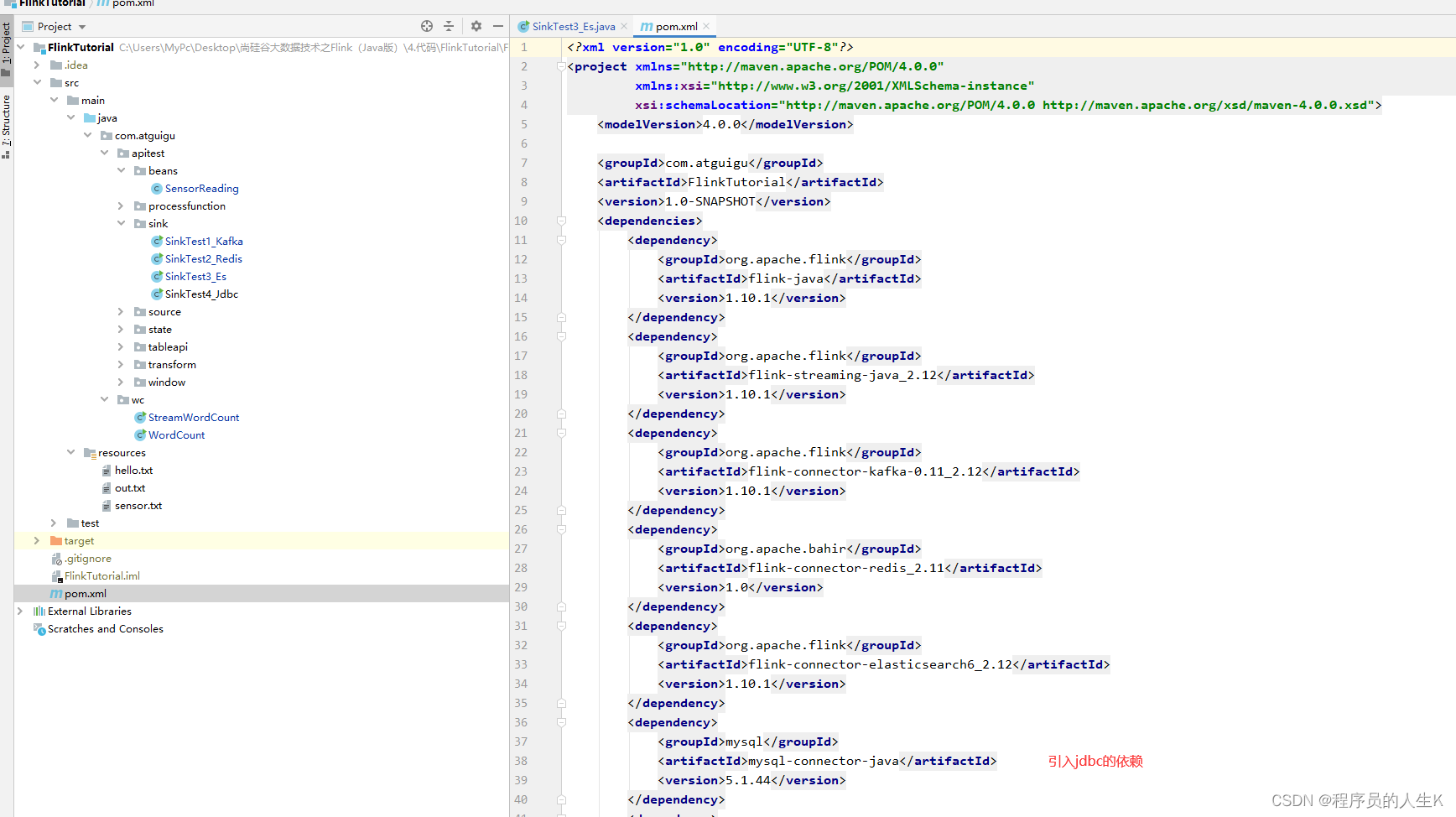This screenshot has height=817, width=1456.
Task: Click the collapse all icon in Project panel
Action: (x=449, y=26)
